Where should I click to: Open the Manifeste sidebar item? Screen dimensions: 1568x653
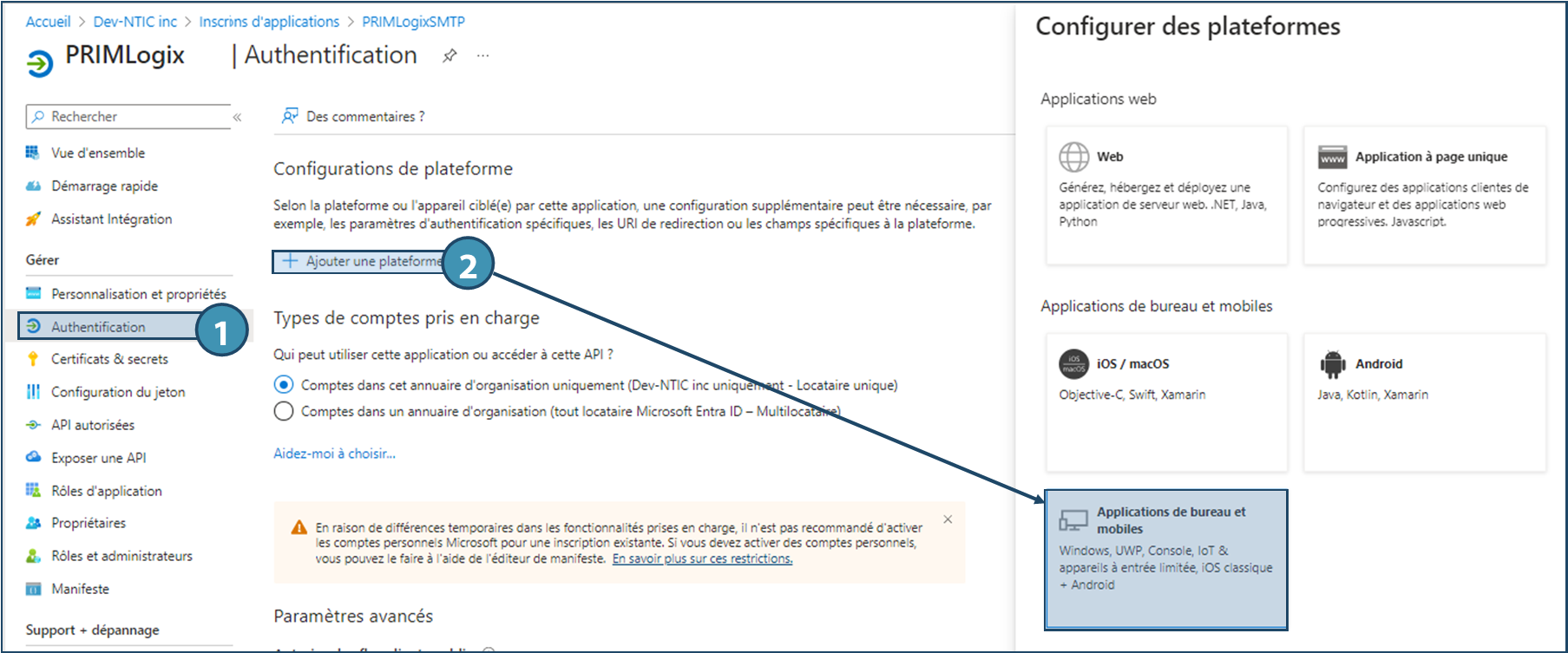[80, 589]
